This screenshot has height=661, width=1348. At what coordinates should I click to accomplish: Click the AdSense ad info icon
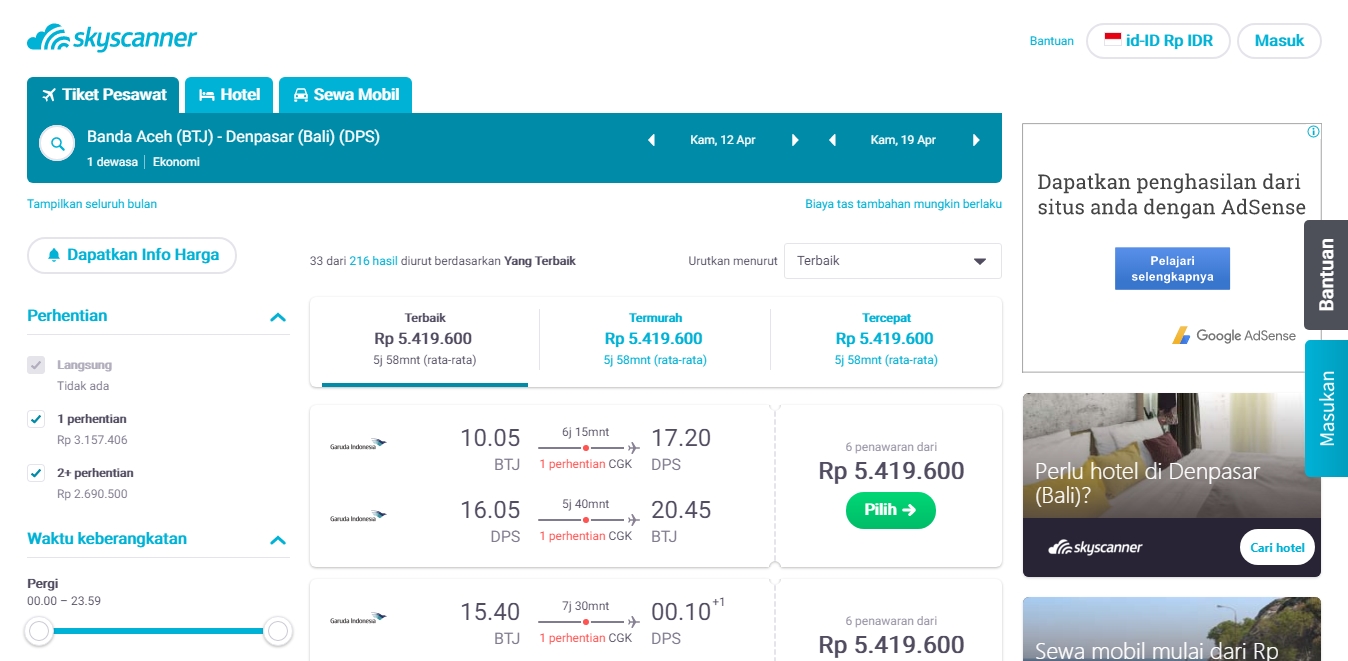coord(1313,132)
